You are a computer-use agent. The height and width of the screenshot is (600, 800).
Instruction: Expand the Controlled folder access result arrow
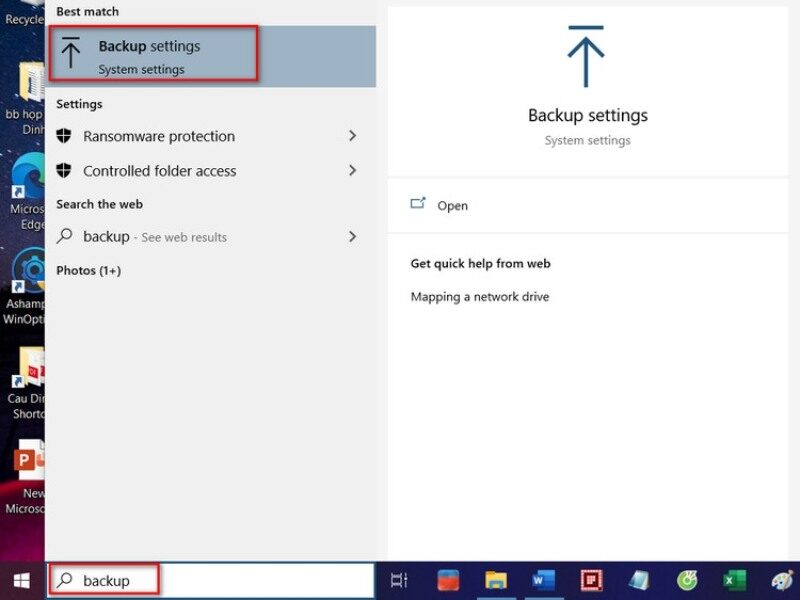(x=352, y=171)
